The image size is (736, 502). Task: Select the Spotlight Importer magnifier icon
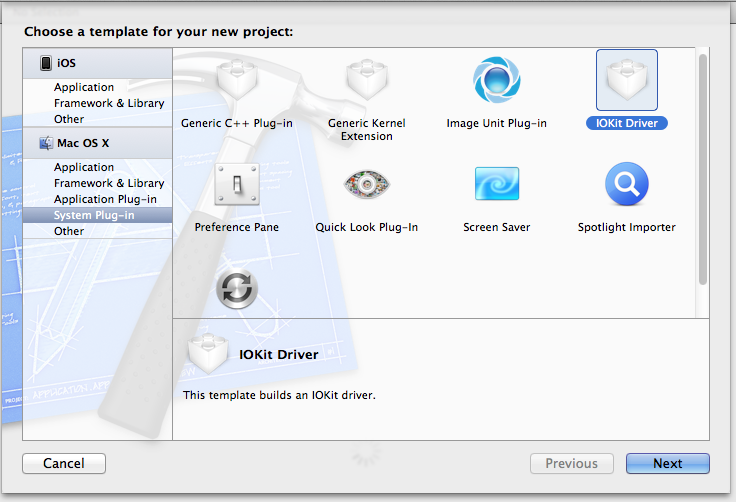point(626,186)
